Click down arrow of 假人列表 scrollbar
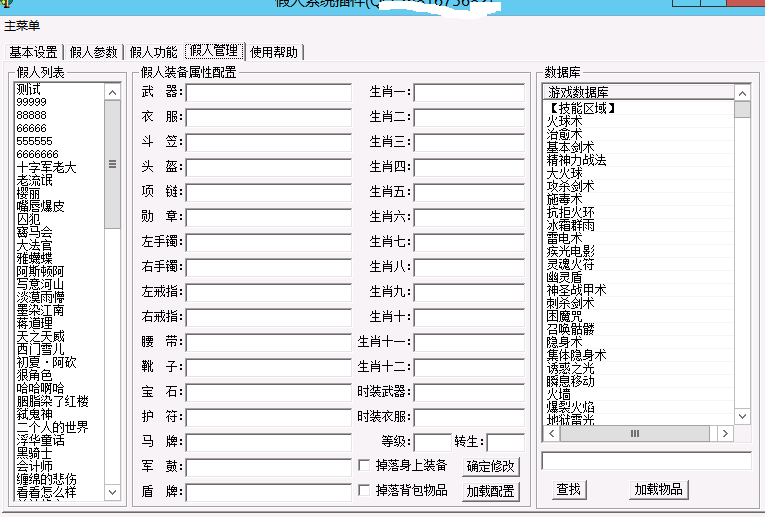Image resolution: width=765 pixels, height=517 pixels. pyautogui.click(x=112, y=493)
